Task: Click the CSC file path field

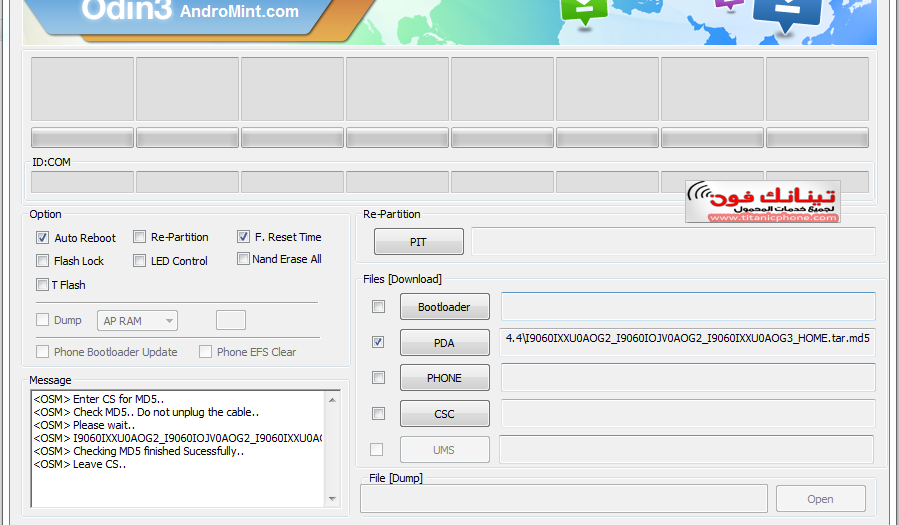Action: pos(688,413)
